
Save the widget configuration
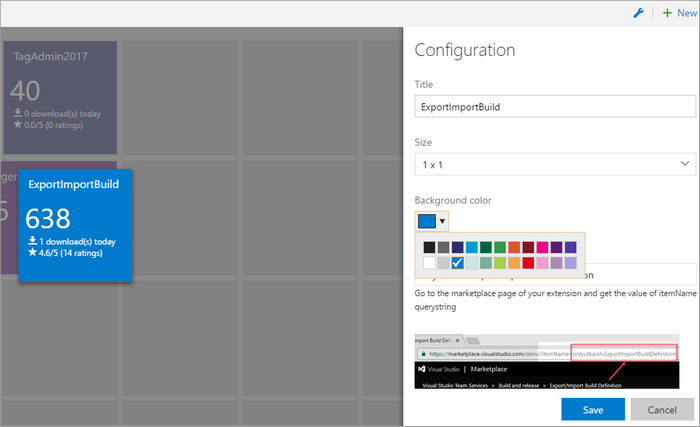coord(593,409)
